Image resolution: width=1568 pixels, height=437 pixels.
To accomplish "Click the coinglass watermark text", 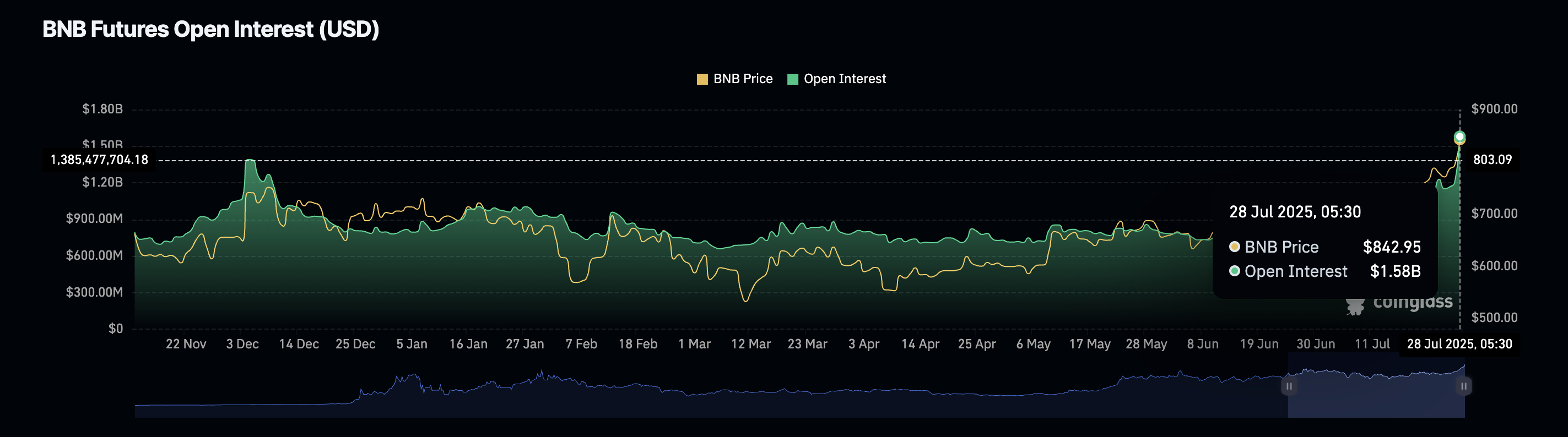I will click(1412, 302).
